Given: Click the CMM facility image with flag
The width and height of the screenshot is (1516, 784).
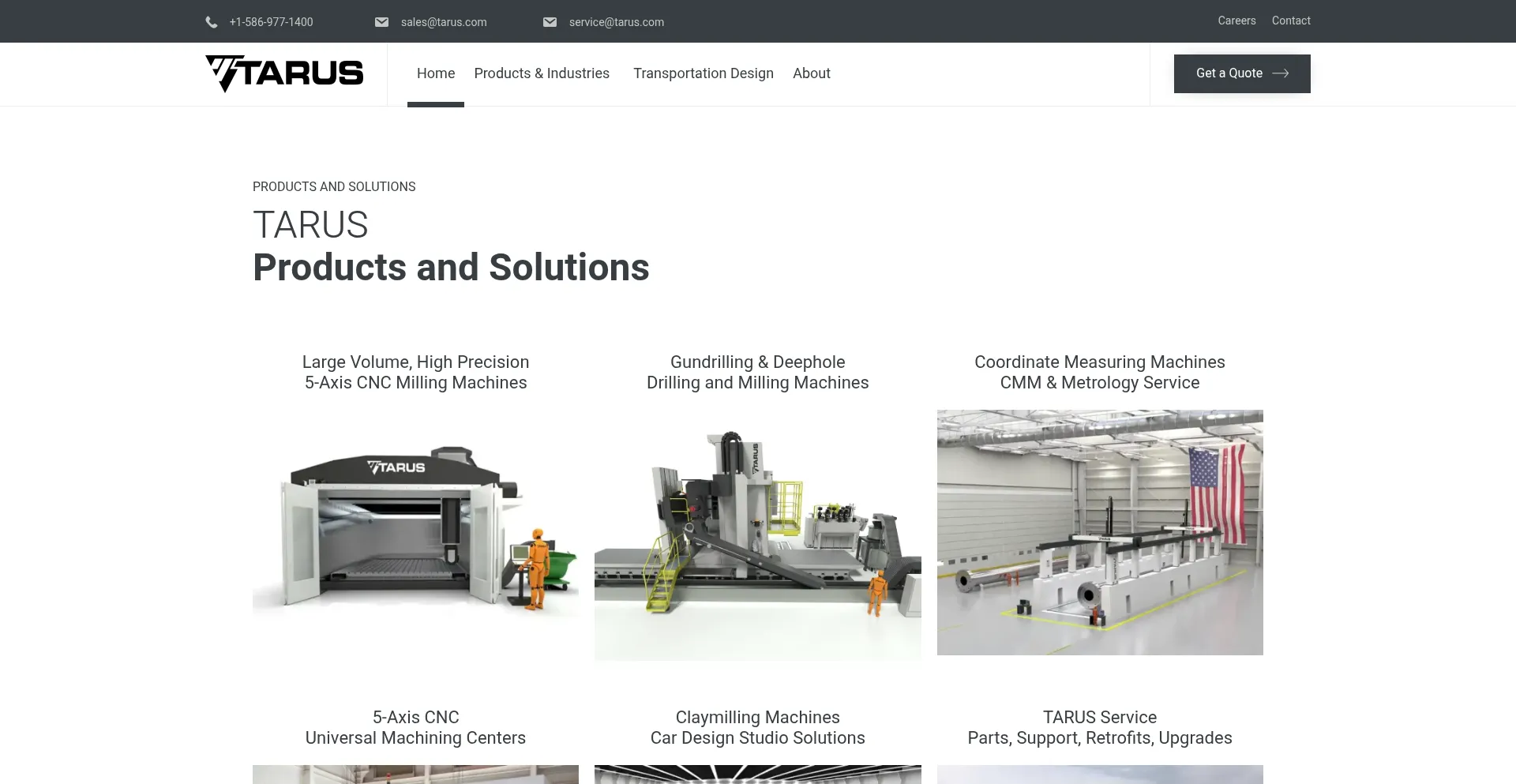Looking at the screenshot, I should [x=1100, y=532].
